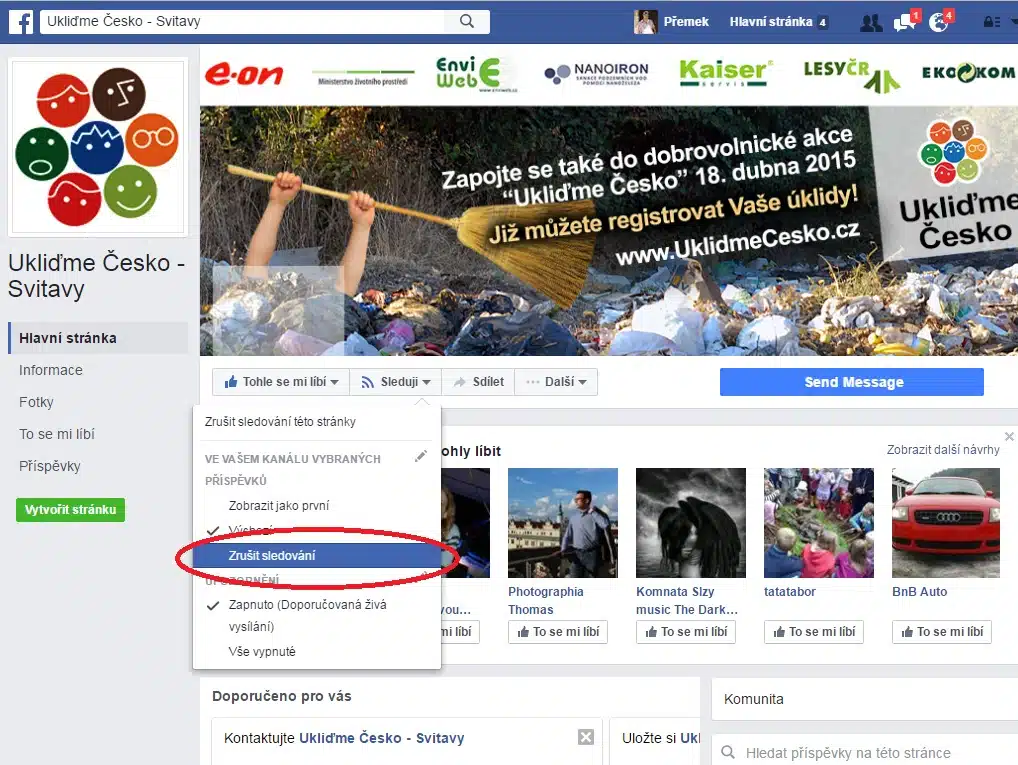The image size is (1018, 765).
Task: Open the friend requests icon
Action: click(871, 23)
